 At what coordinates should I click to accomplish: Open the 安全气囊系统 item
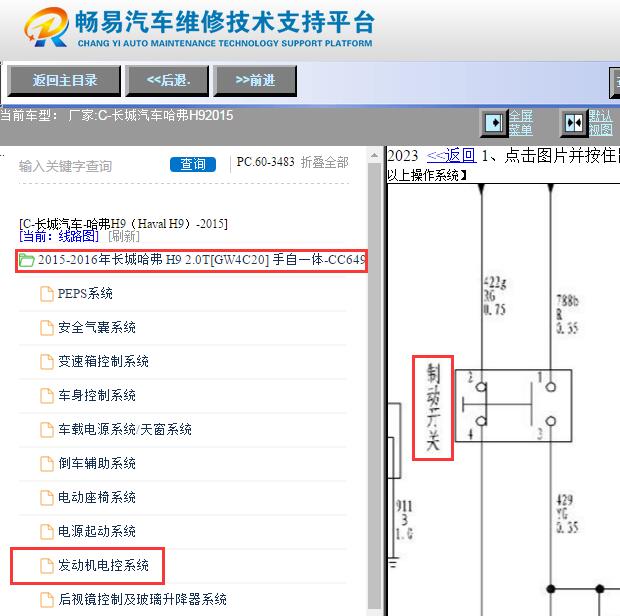(x=97, y=327)
